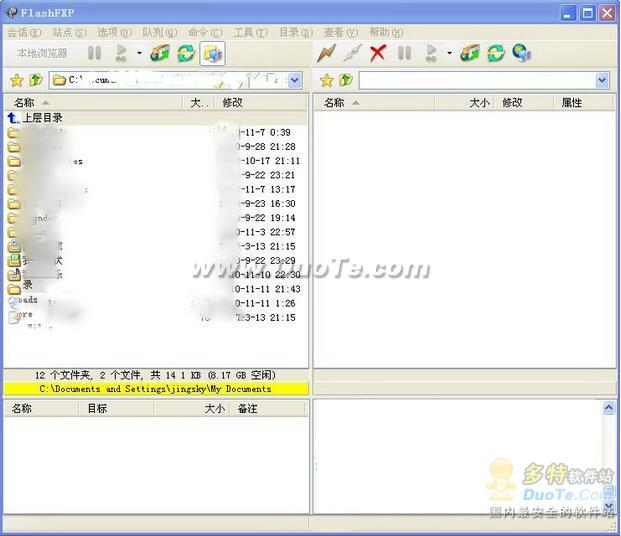Expand the play dropdown arrow in right toolbar
This screenshot has height=536, width=621.
tap(450, 53)
